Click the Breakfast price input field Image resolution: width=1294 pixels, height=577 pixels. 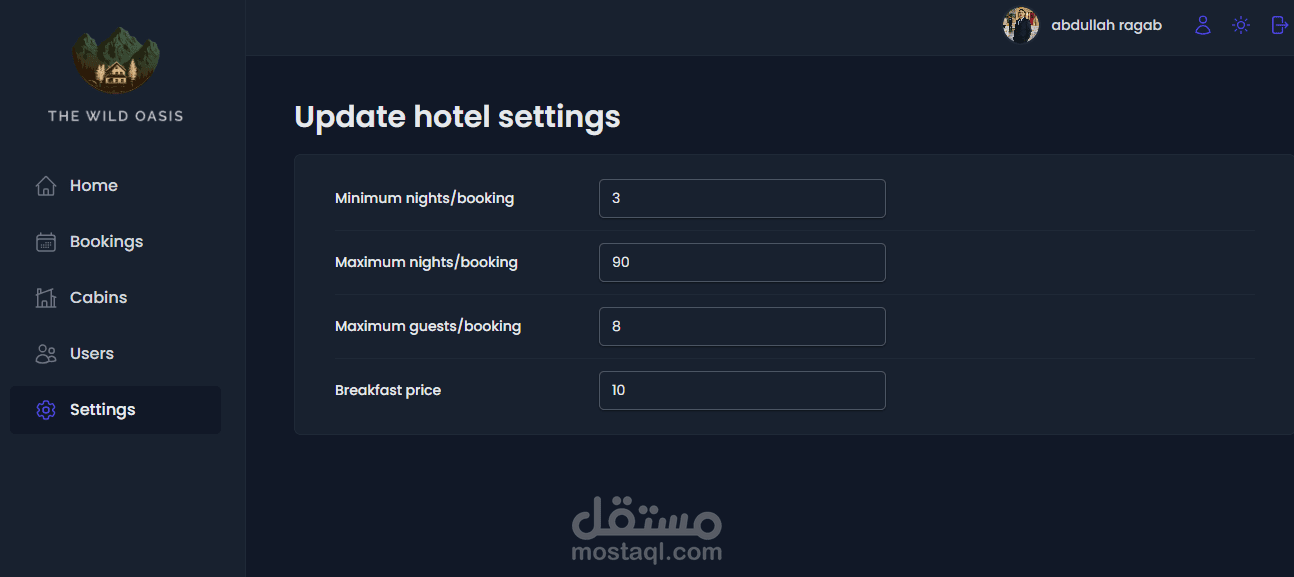pyautogui.click(x=742, y=390)
